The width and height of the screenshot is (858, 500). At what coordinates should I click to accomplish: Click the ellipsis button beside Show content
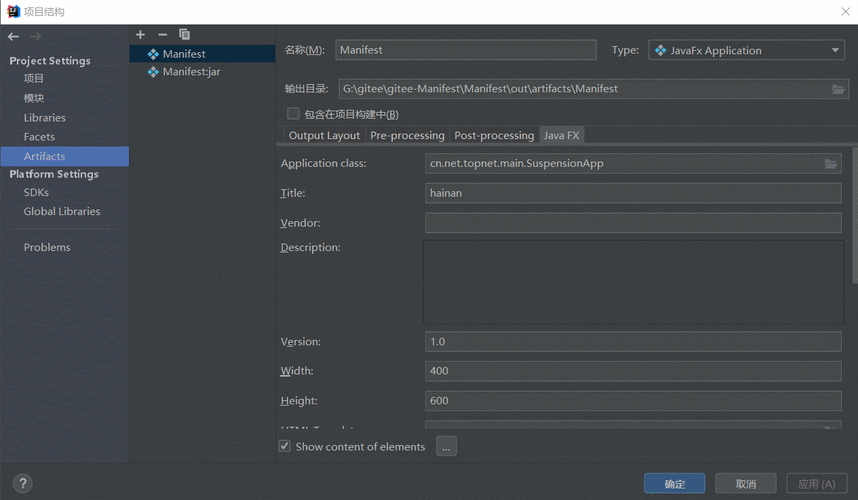(447, 447)
